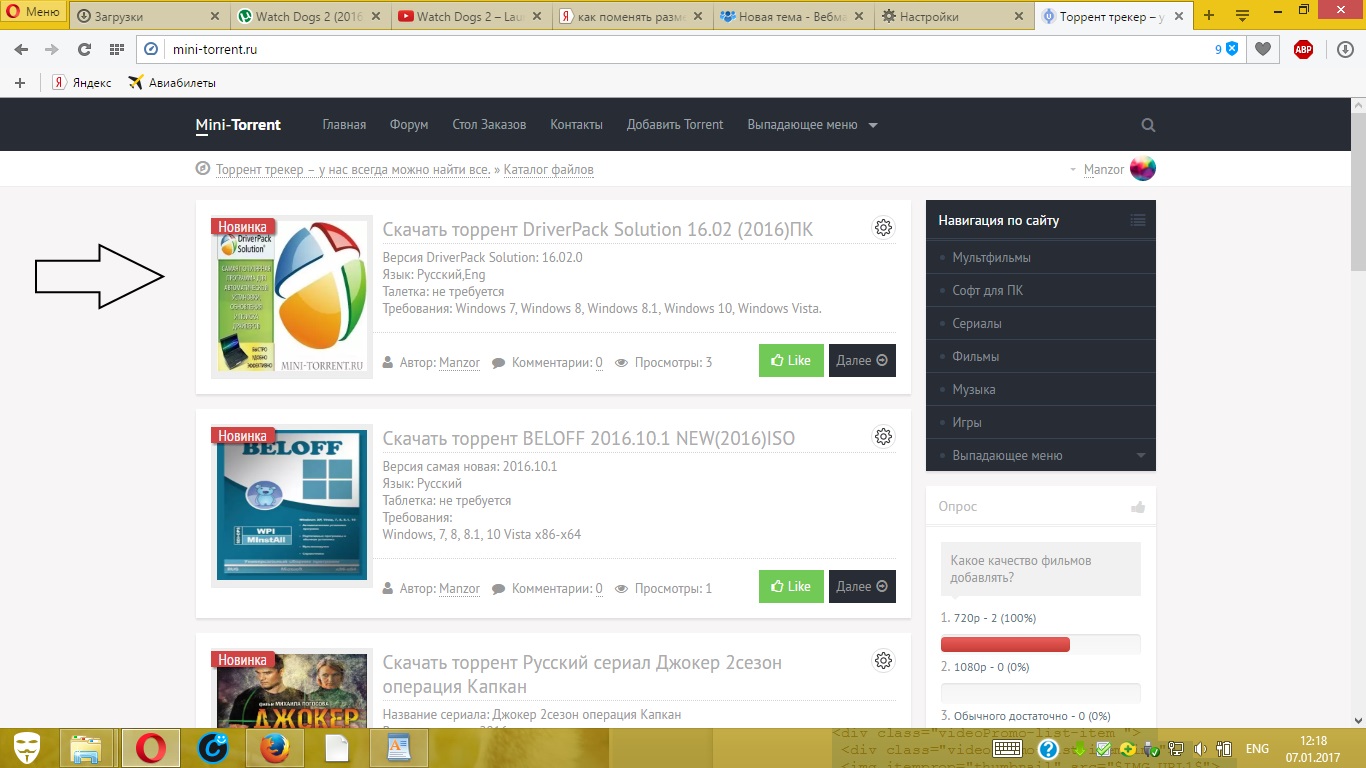Open Стол Заказов in the site menu
The image size is (1366, 768).
(489, 125)
